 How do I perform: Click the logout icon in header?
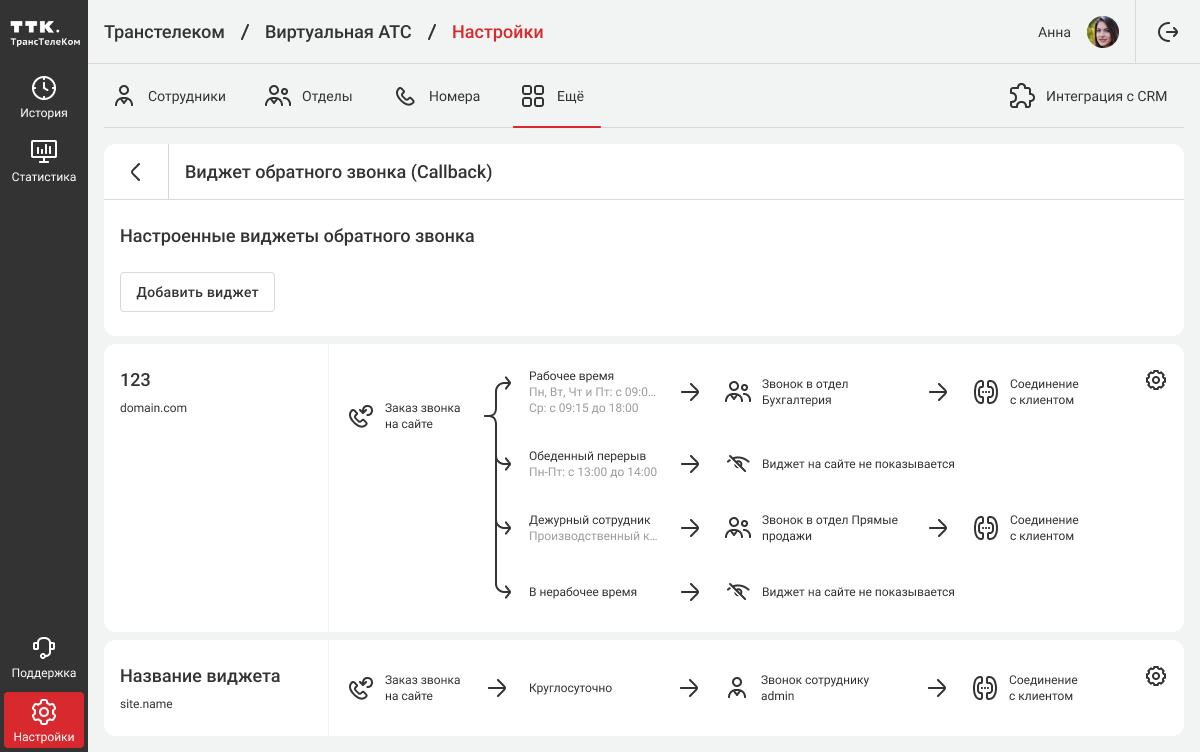[x=1168, y=32]
